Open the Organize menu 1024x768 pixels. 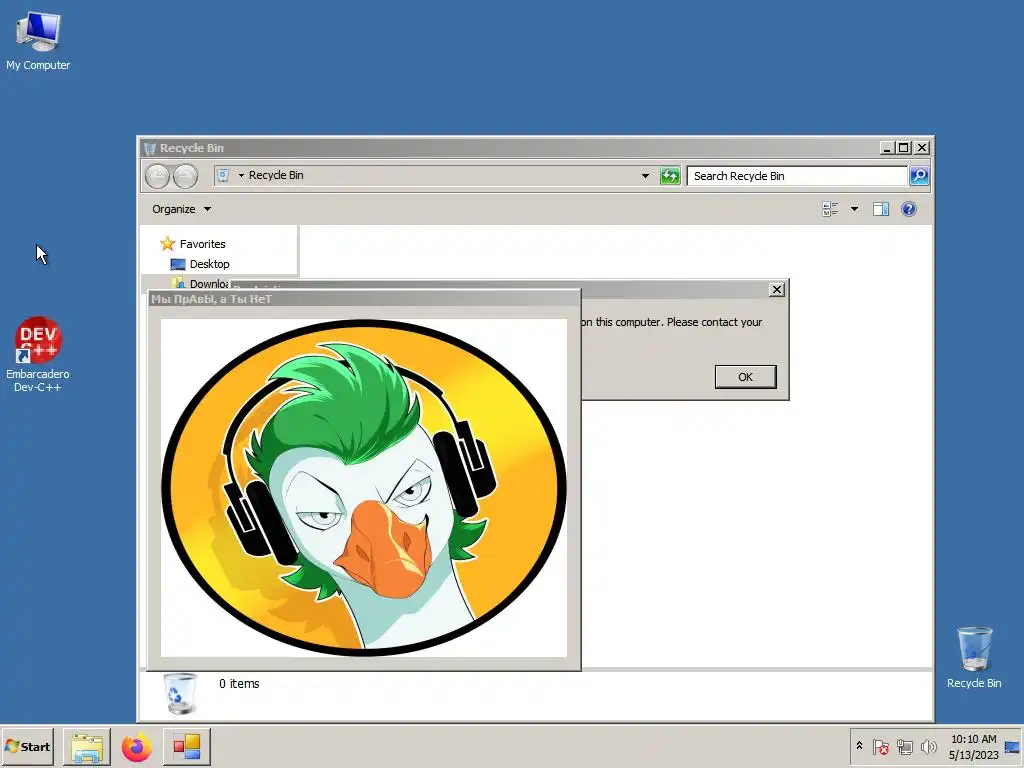181,209
